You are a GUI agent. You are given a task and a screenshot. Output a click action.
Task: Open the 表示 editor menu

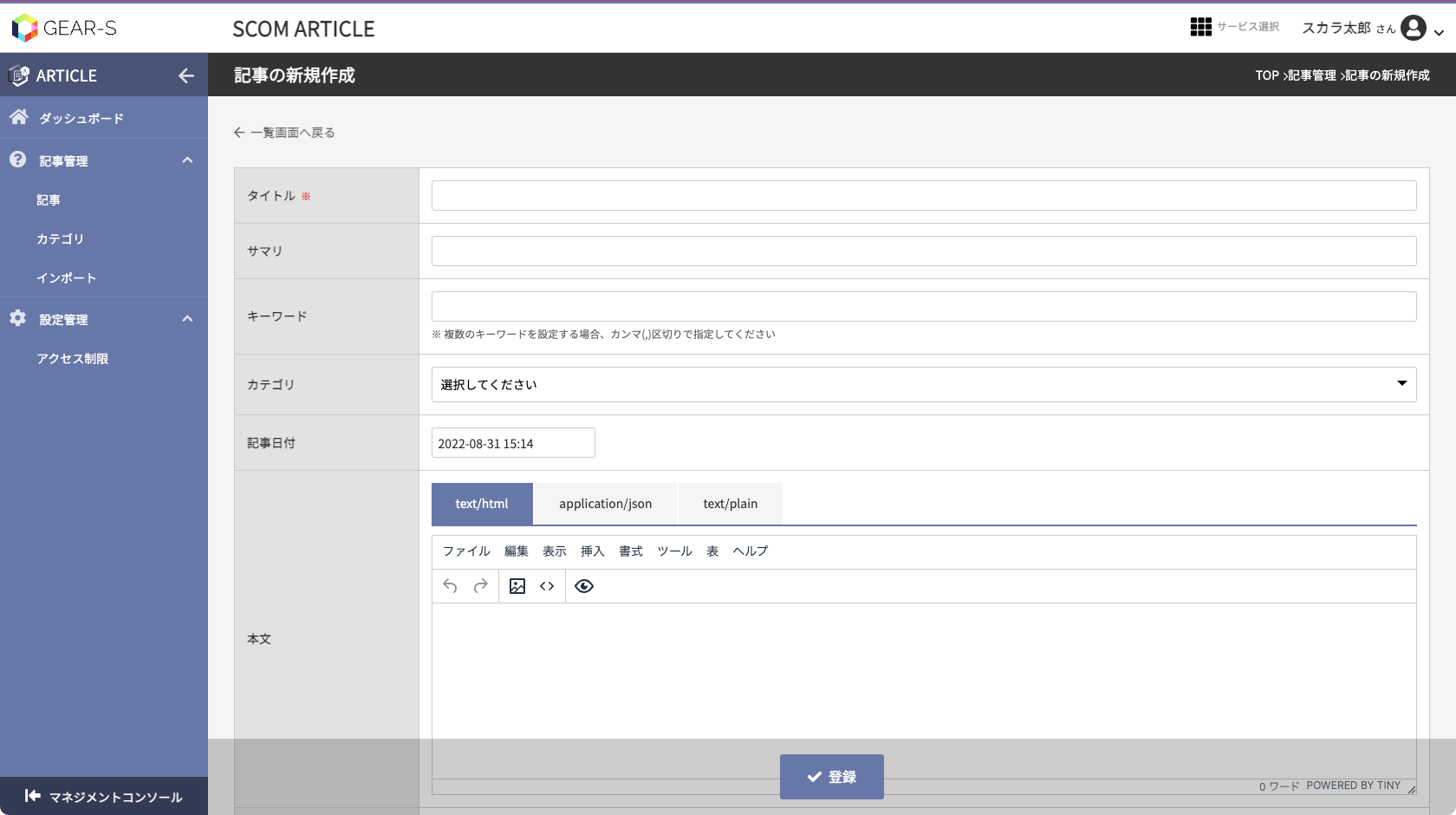555,551
